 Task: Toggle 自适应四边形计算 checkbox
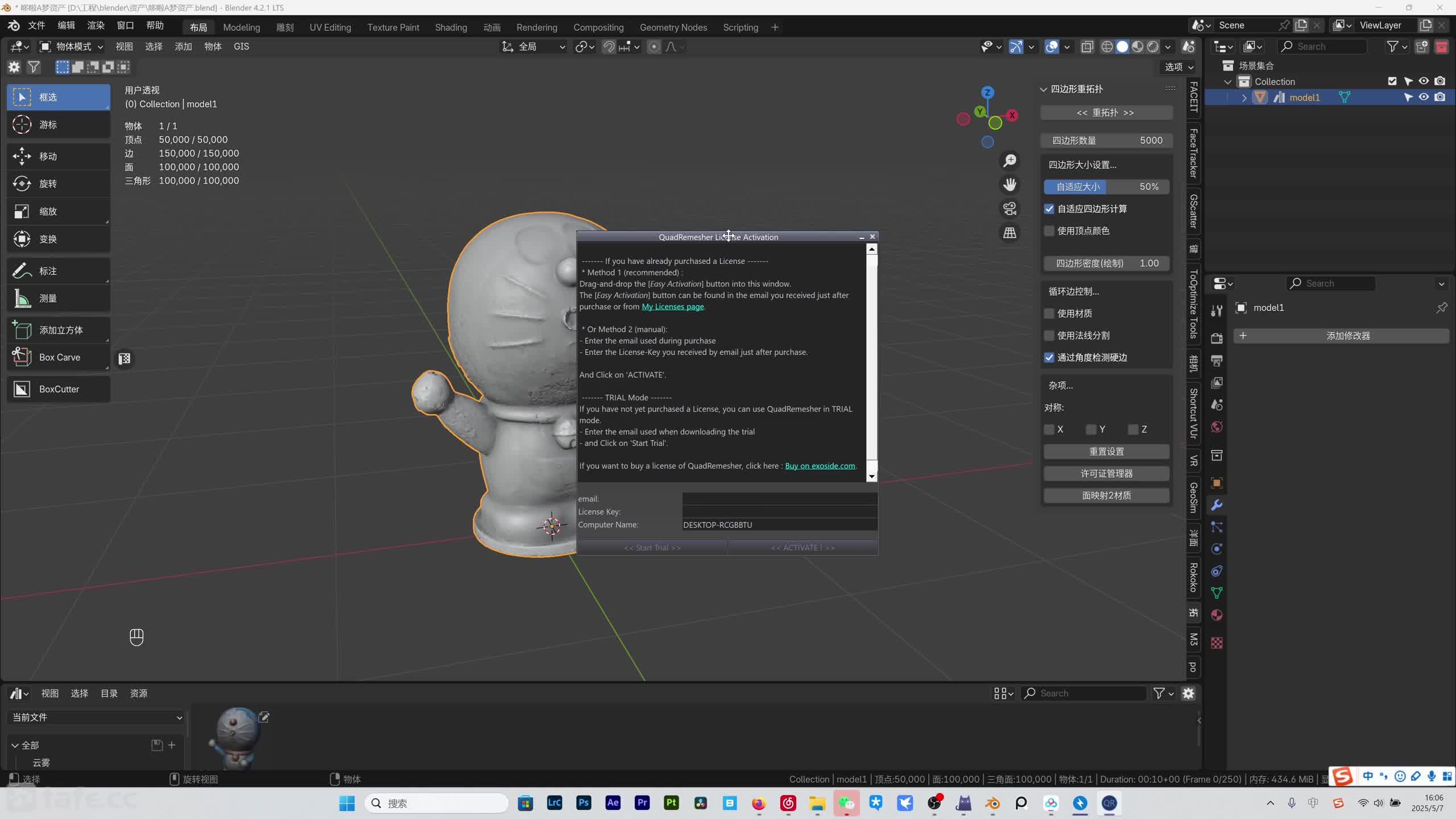point(1049,209)
